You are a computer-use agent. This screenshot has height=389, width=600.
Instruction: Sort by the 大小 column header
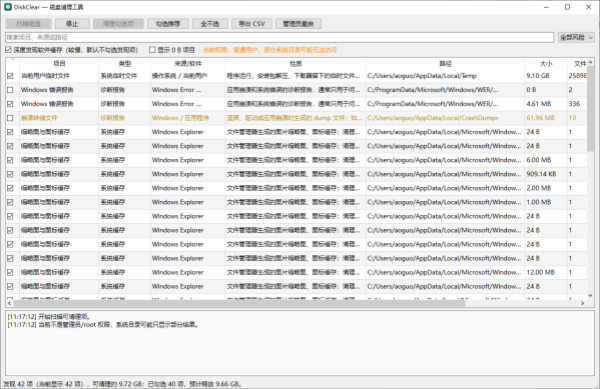[x=546, y=63]
